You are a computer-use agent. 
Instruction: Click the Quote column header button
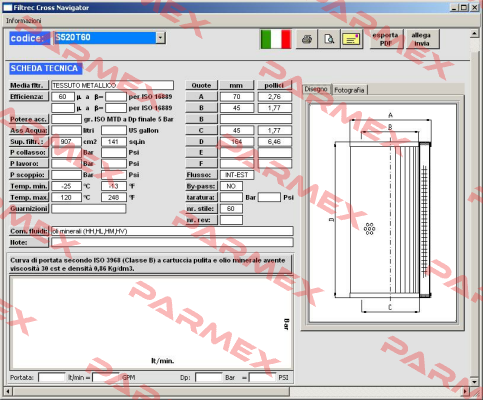click(x=201, y=85)
